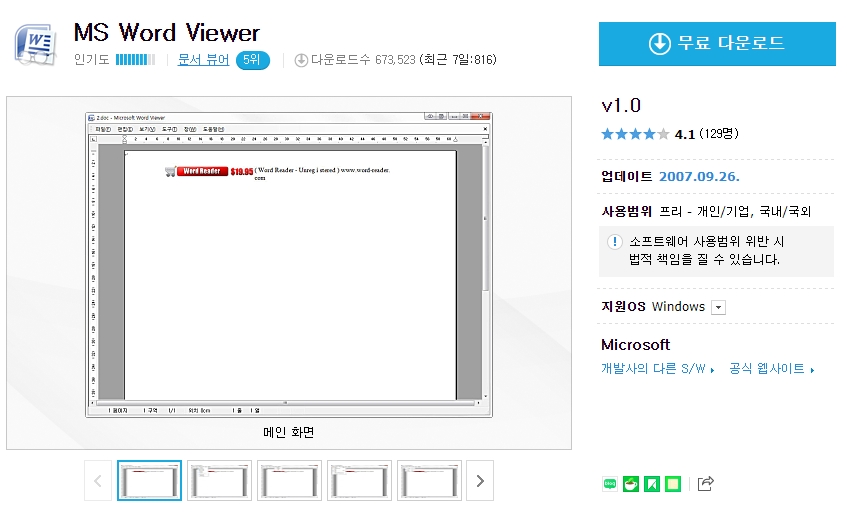Click the 인기도 popularity bar
The image size is (847, 523).
pos(135,59)
